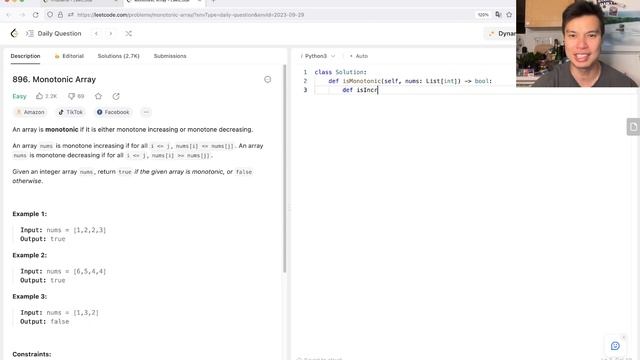Screen dimensions: 640x360
Task: Click the site lock icon
Action: click(60, 15)
